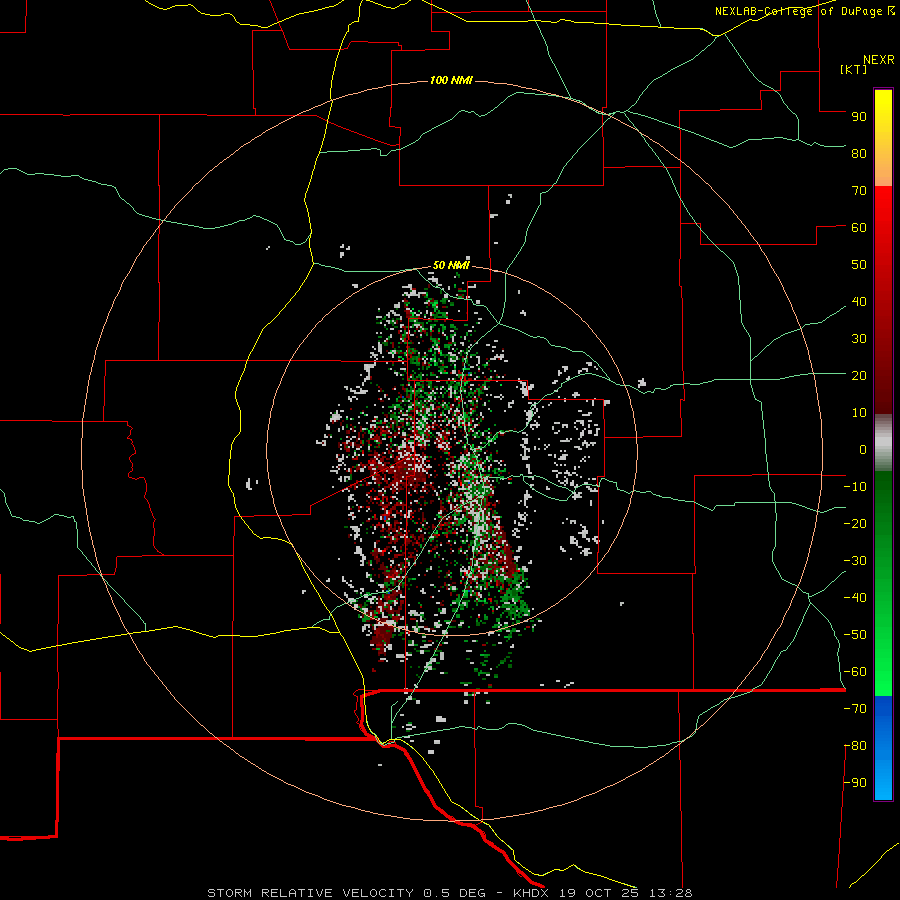Click the positive 40 scale value

pyautogui.click(x=859, y=302)
